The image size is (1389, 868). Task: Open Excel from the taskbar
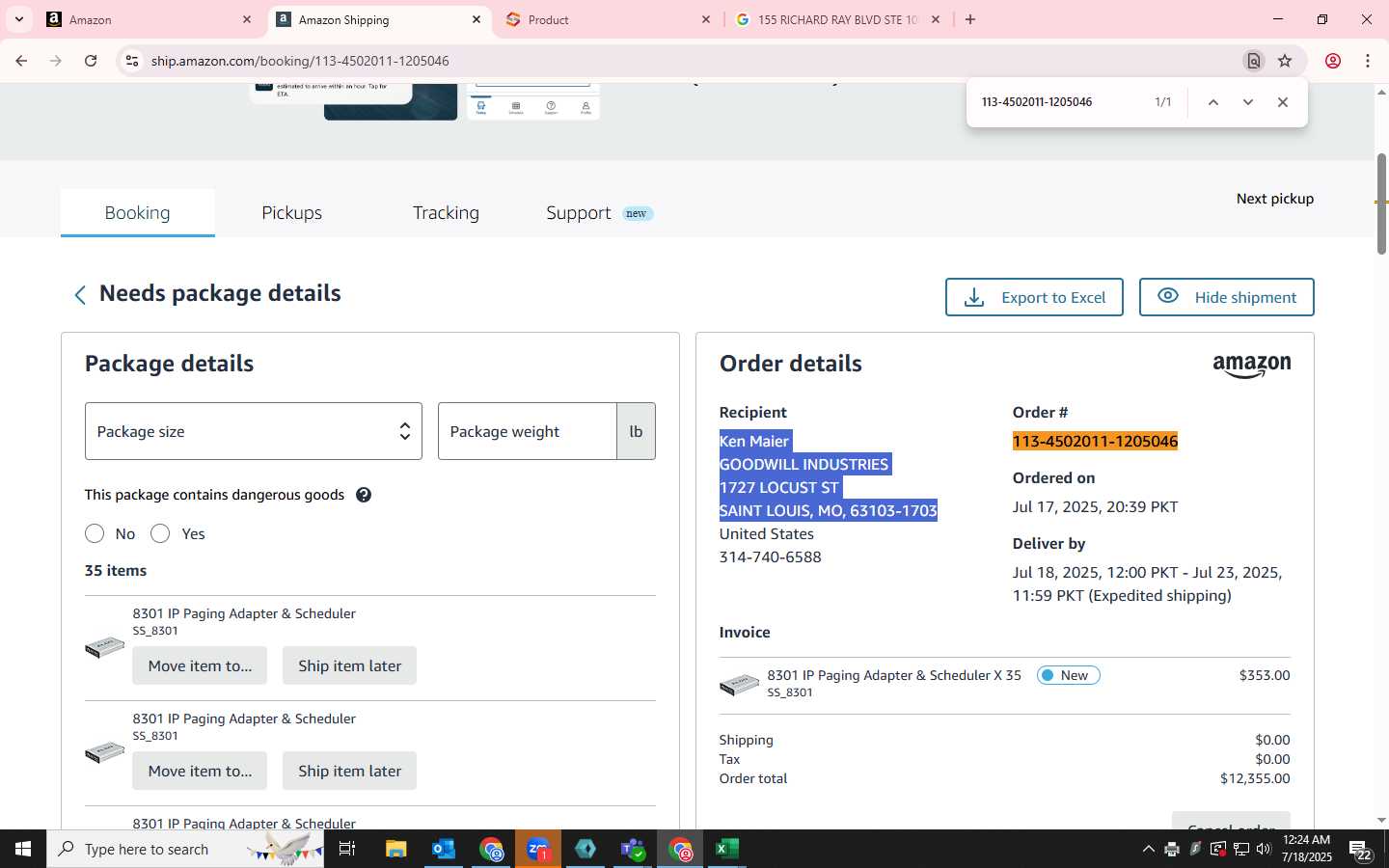pos(727,849)
